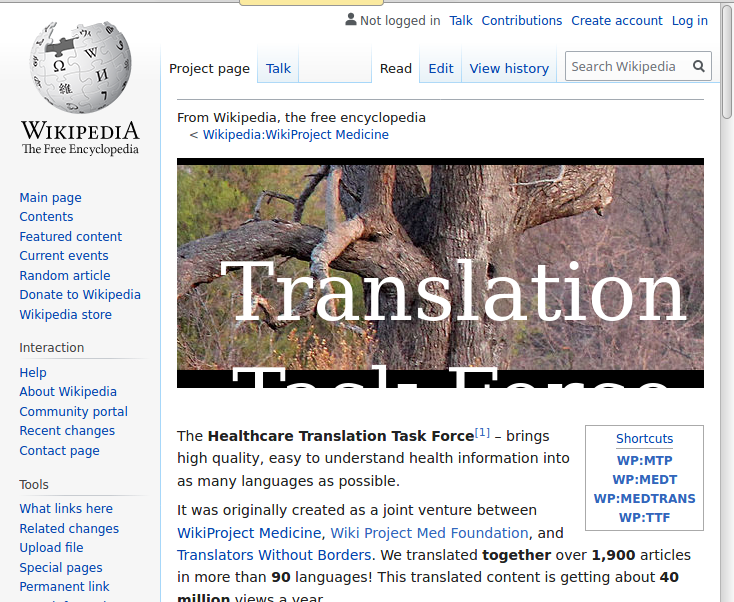
Task: Click the Log in link
Action: click(x=690, y=21)
